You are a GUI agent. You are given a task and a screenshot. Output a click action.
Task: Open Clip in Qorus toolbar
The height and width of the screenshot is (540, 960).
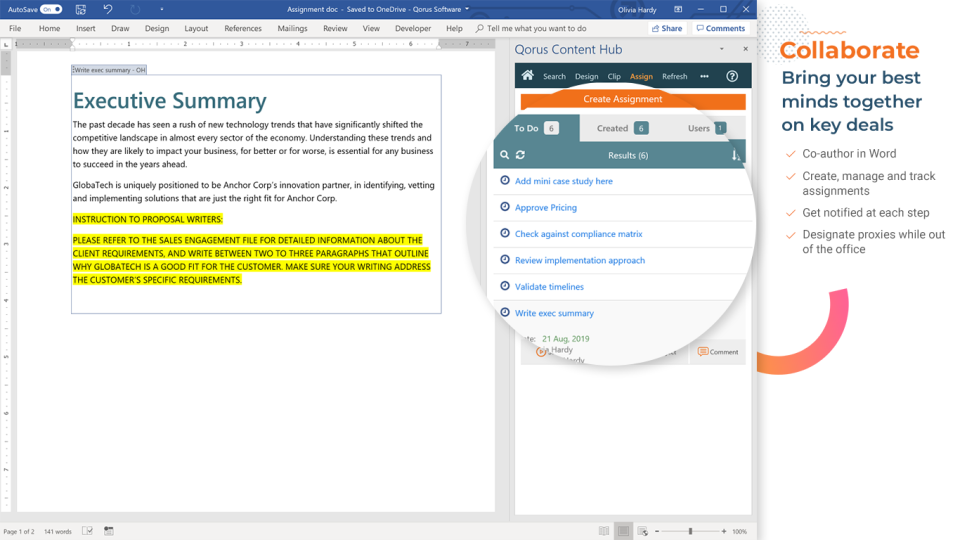click(614, 77)
